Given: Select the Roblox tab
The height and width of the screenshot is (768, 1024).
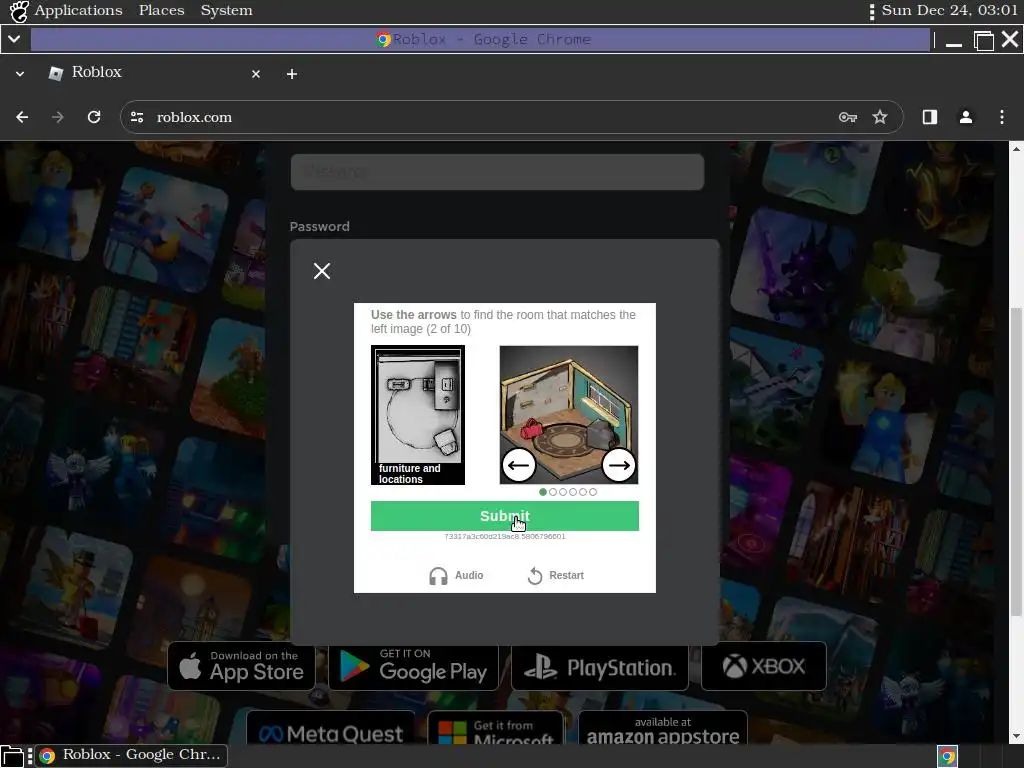Looking at the screenshot, I should tap(155, 72).
